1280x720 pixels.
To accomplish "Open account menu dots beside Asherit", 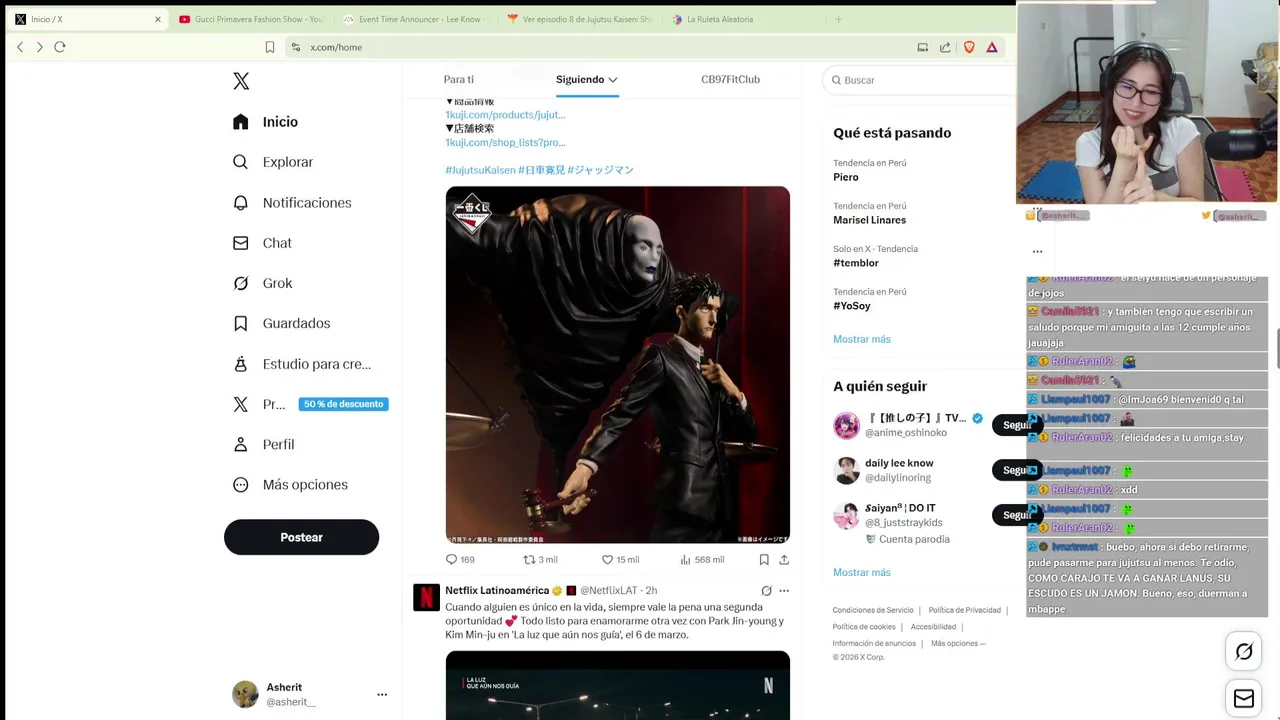I will [x=382, y=694].
